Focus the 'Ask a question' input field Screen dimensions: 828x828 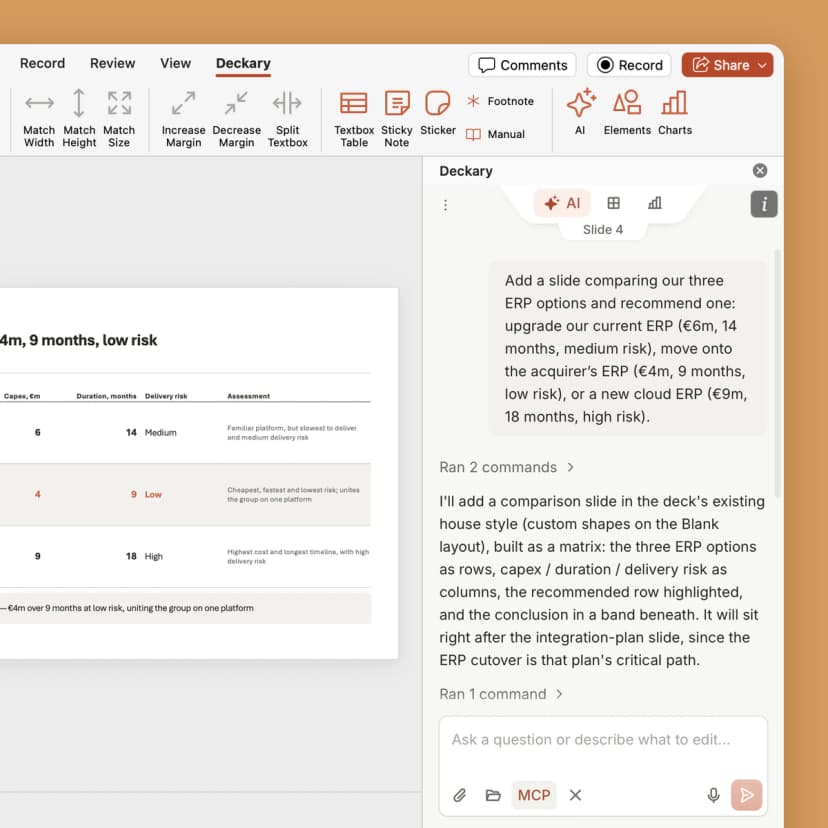(x=603, y=740)
